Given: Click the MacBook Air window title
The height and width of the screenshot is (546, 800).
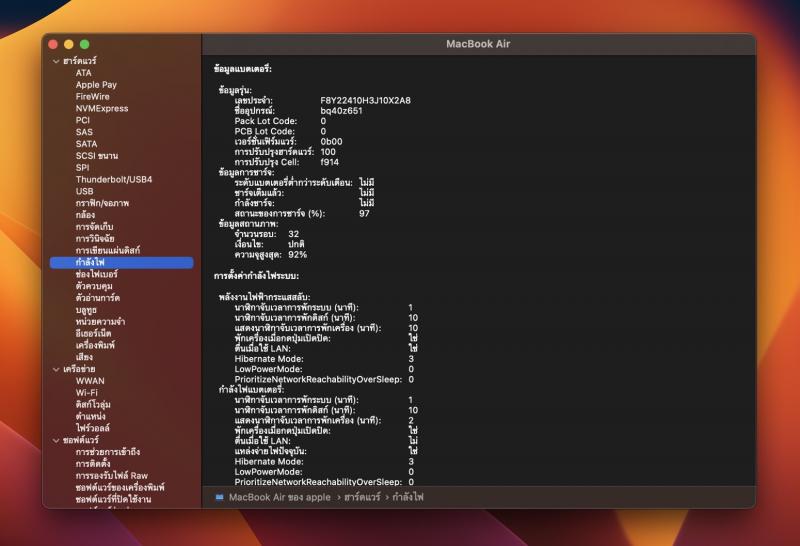Looking at the screenshot, I should 478,44.
